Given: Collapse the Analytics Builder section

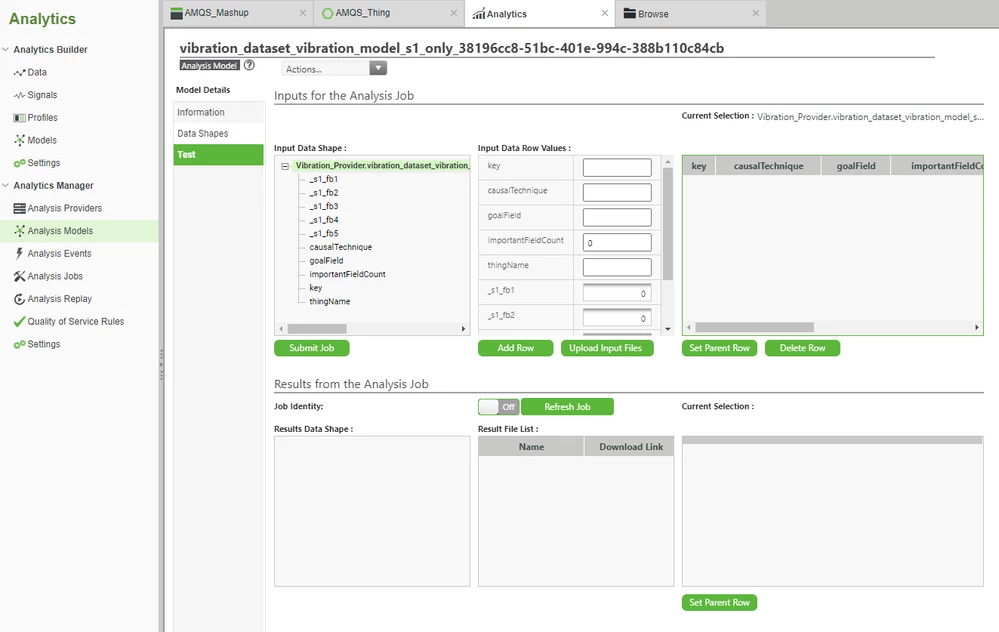Looking at the screenshot, I should [x=6, y=49].
